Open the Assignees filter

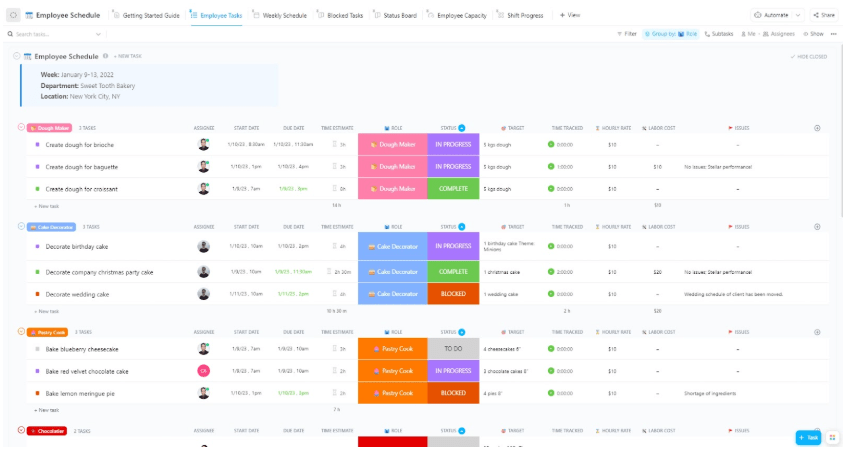779,34
